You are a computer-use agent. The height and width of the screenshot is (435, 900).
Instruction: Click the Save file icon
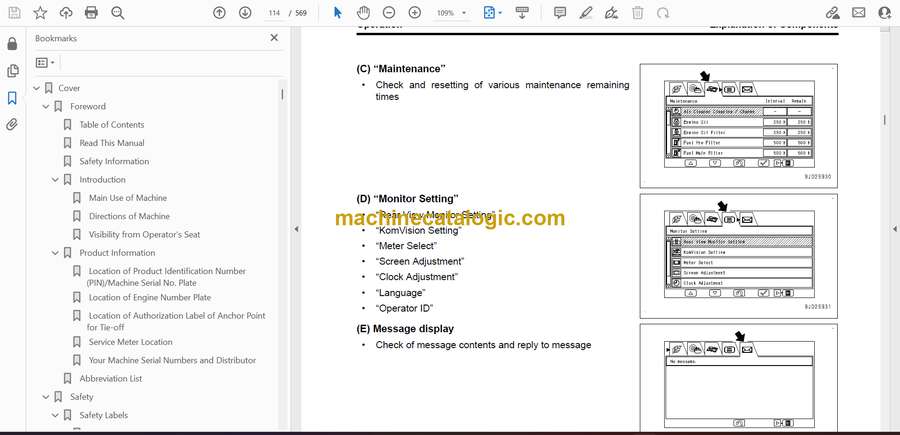[14, 13]
